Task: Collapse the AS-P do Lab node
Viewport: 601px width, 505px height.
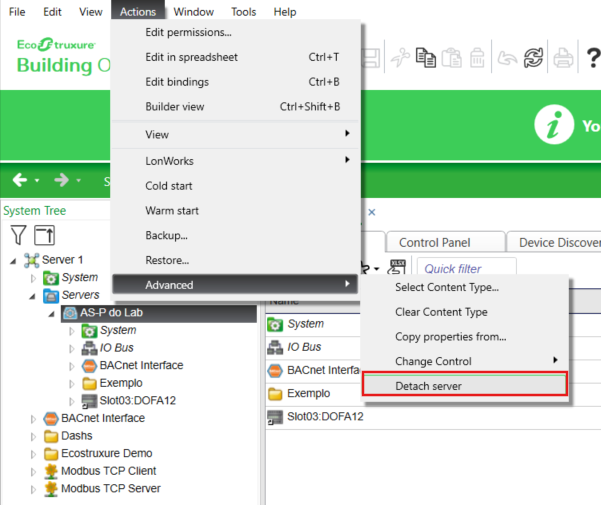Action: coord(51,314)
